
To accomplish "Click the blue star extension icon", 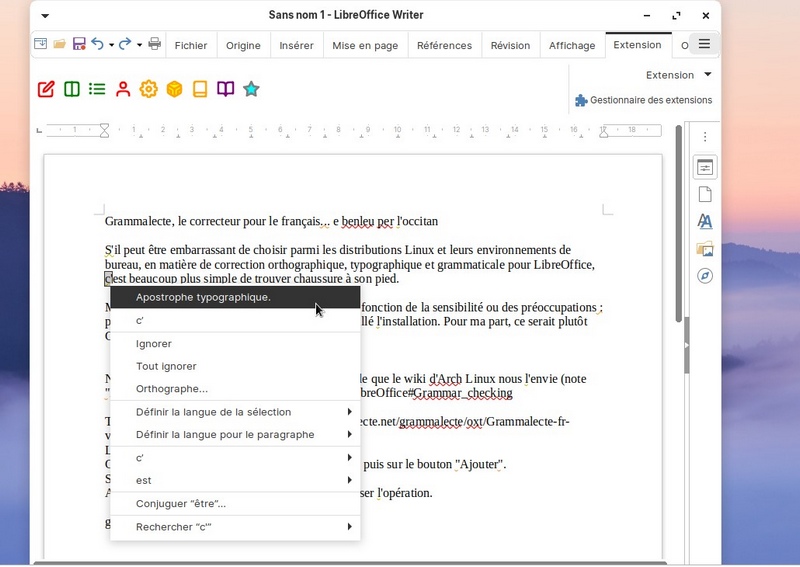I will point(252,89).
